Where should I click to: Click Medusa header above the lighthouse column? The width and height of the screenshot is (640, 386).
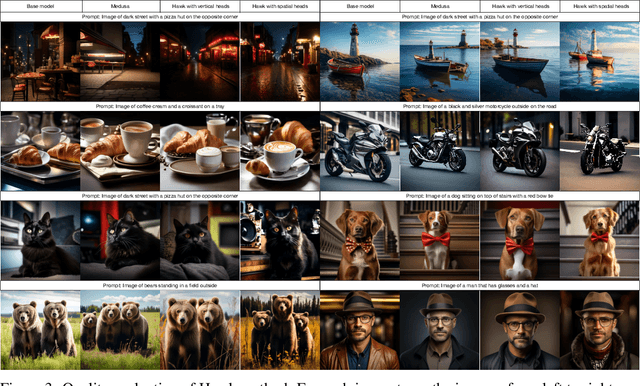pos(440,6)
